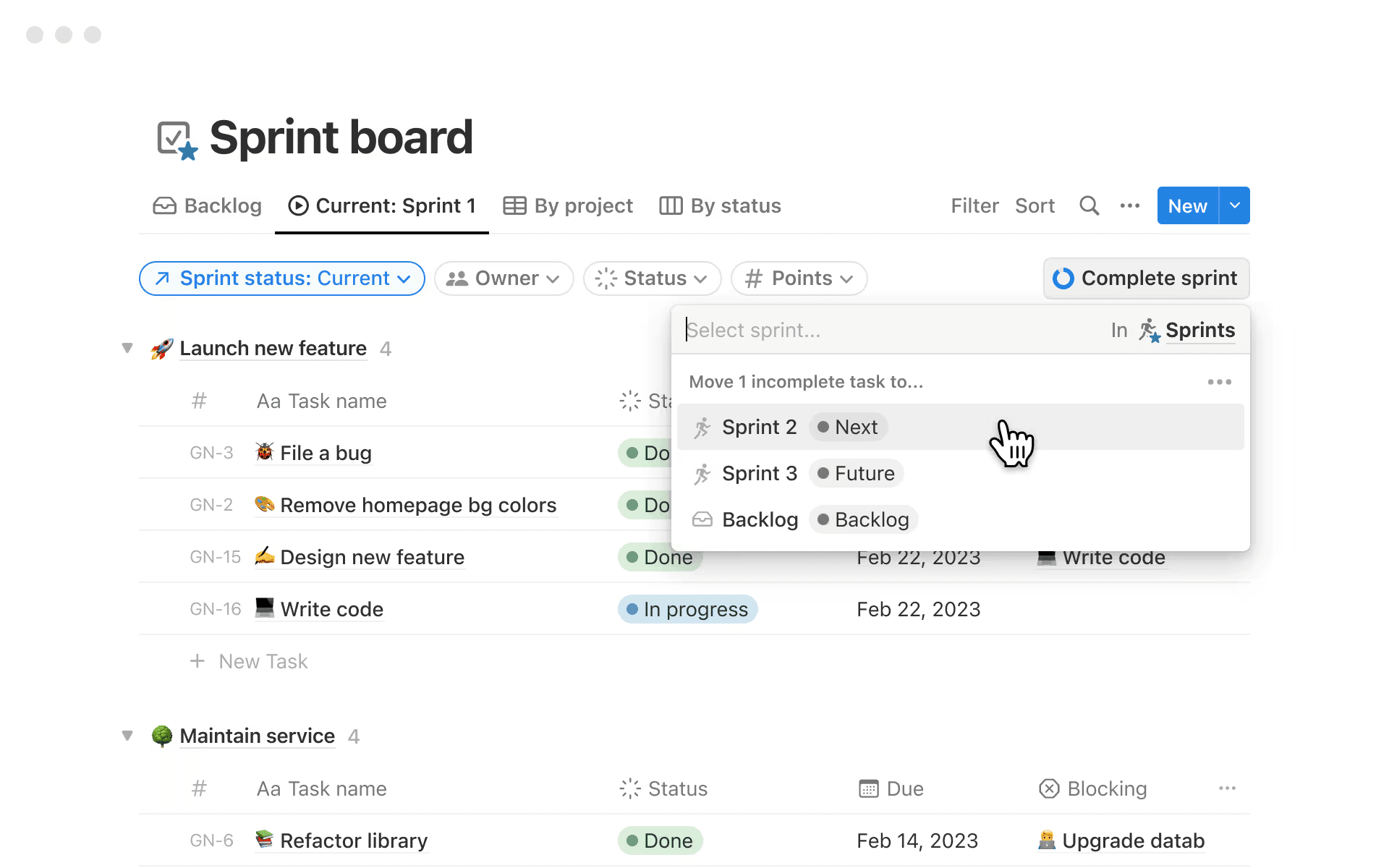Click the rocket icon on Launch new feature
The height and width of the screenshot is (868, 1389).
coord(161,348)
